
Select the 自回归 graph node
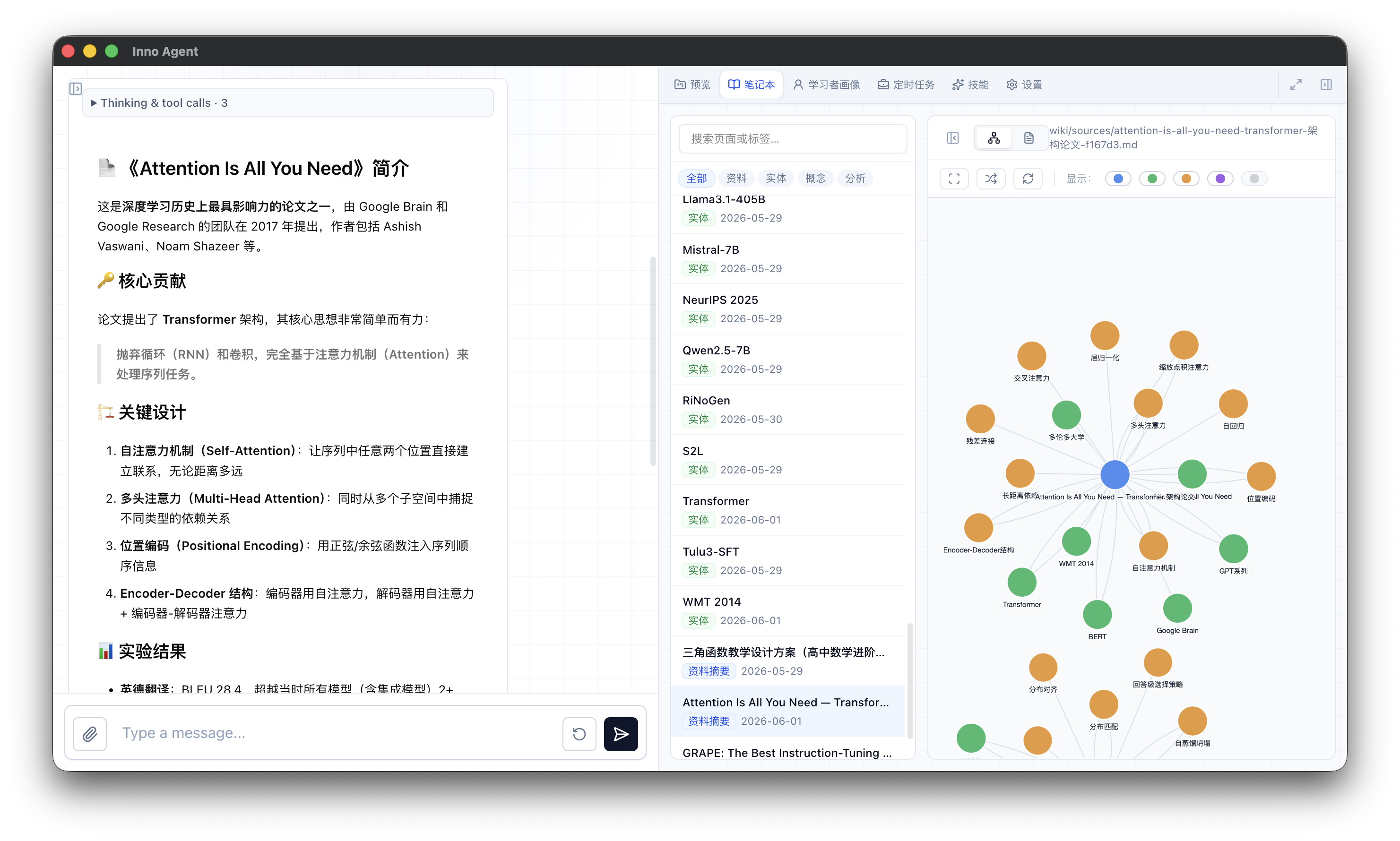(x=1233, y=403)
